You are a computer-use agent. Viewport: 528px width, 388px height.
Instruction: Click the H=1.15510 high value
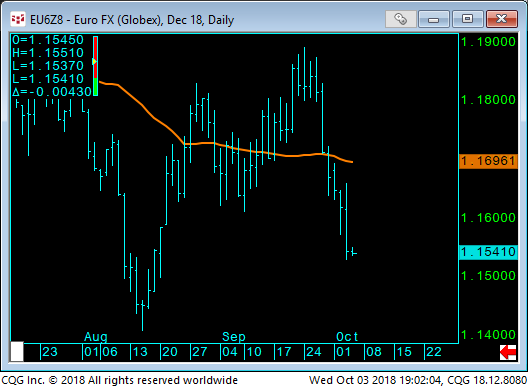coord(48,53)
